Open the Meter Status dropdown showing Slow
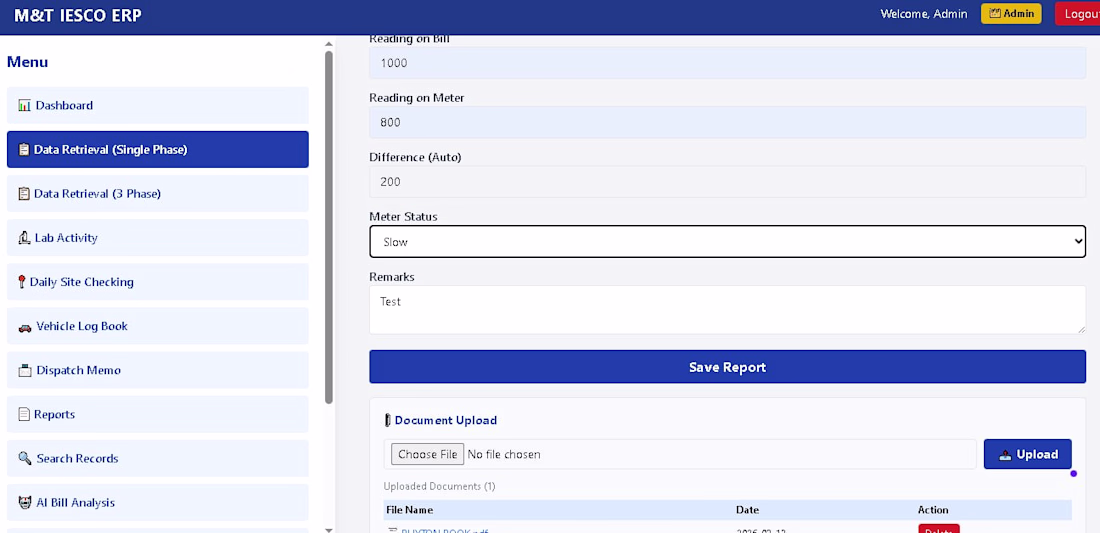The image size is (1100, 533). 727,241
